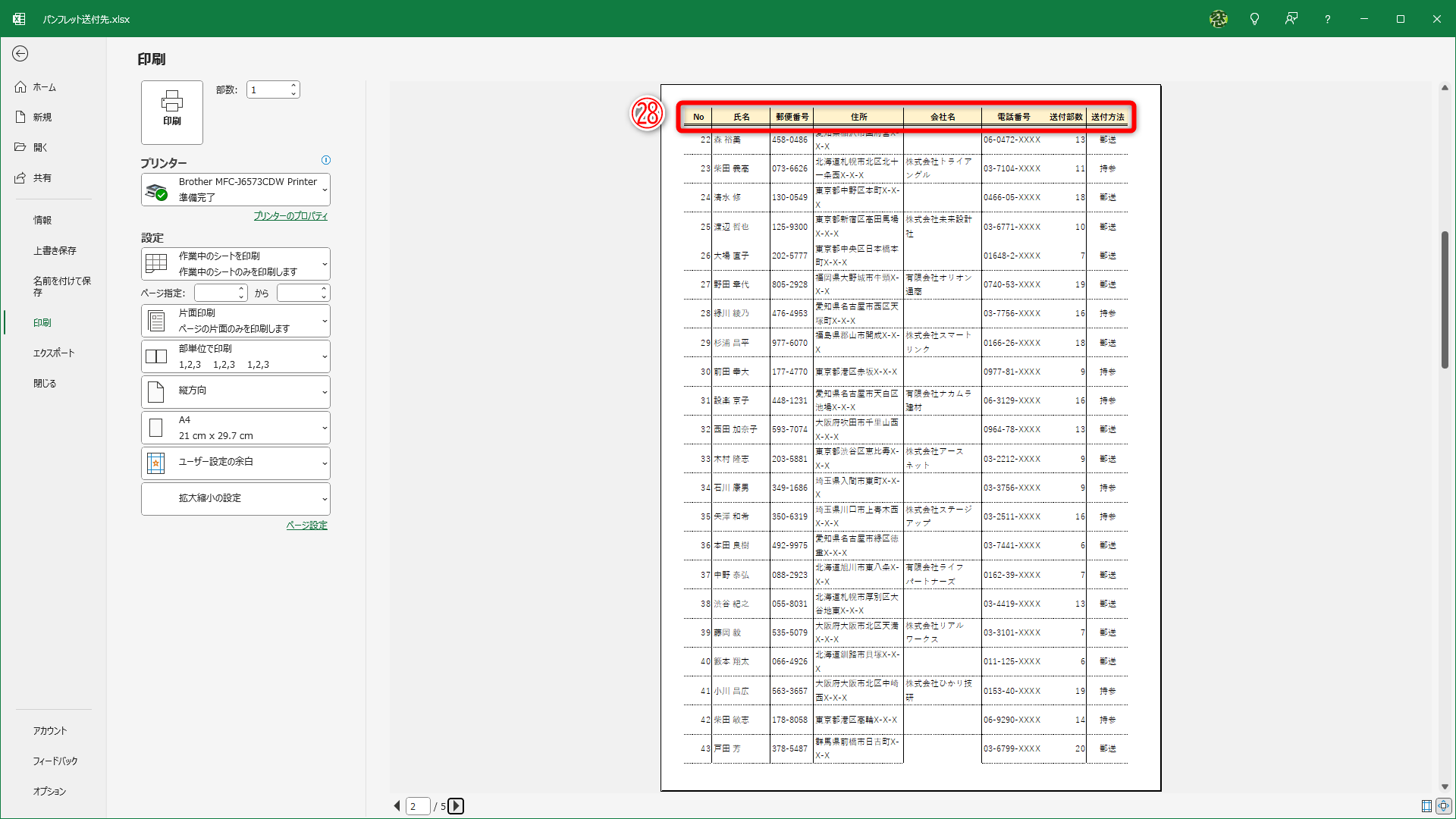The image size is (1456, 819).
Task: Click the back arrow circle icon
Action: [x=20, y=53]
